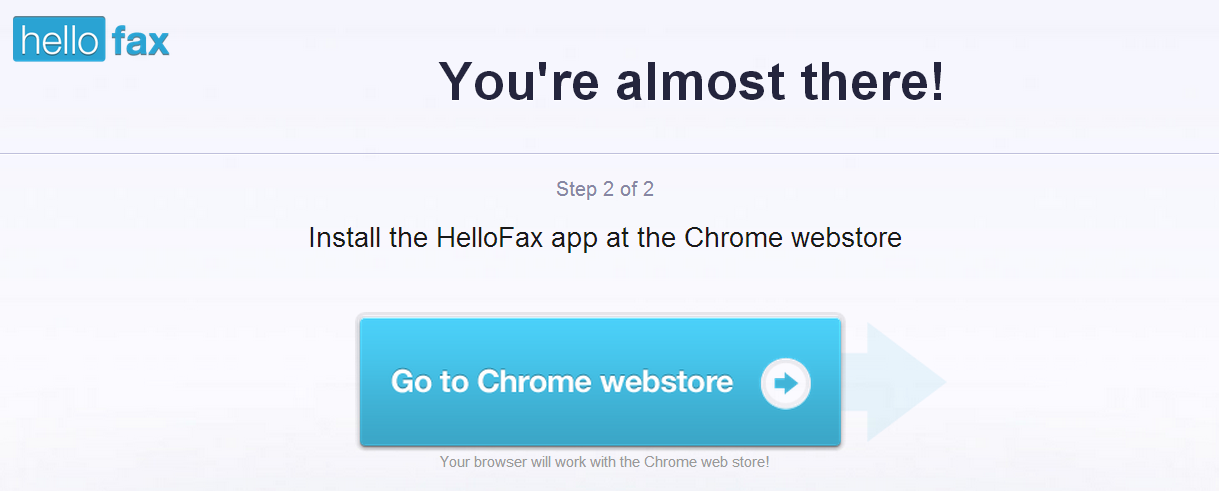This screenshot has height=491, width=1219.
Task: Click the "Go to" text in blue button
Action: tap(430, 382)
